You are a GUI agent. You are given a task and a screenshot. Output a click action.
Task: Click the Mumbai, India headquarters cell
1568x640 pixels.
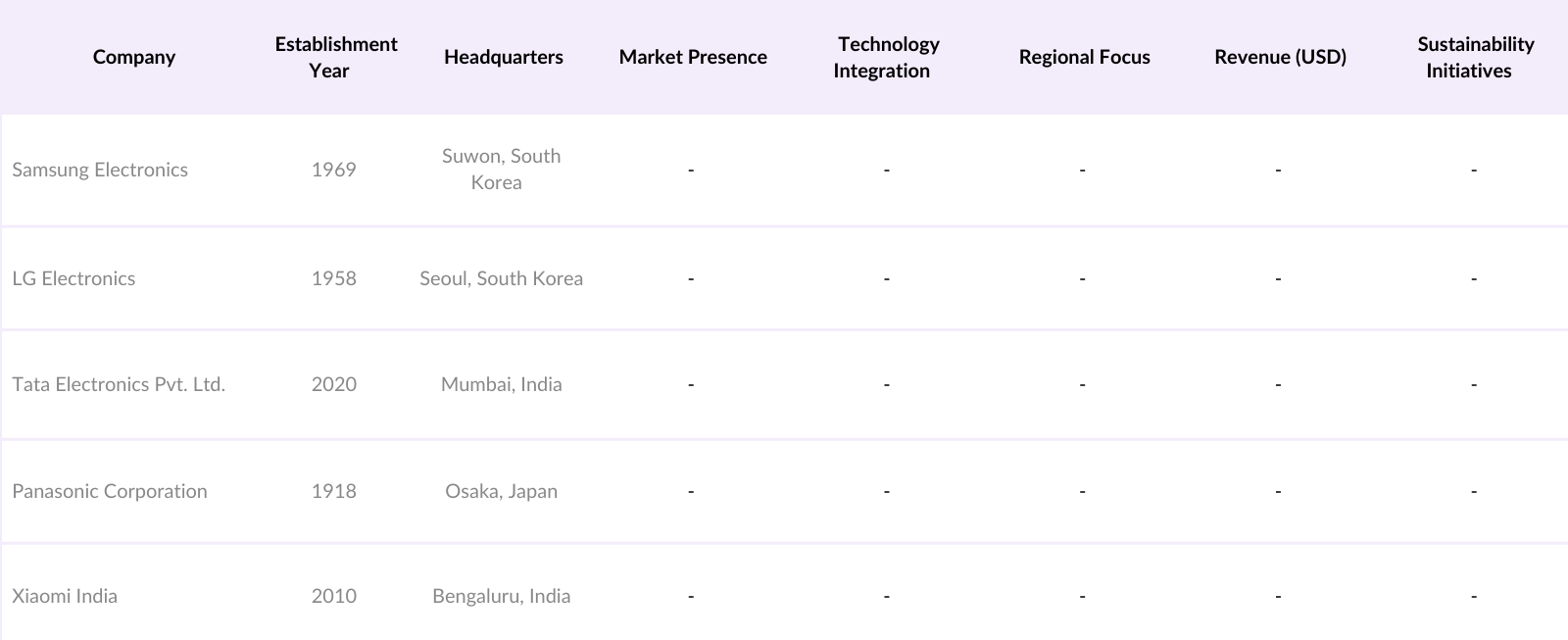pyautogui.click(x=501, y=384)
